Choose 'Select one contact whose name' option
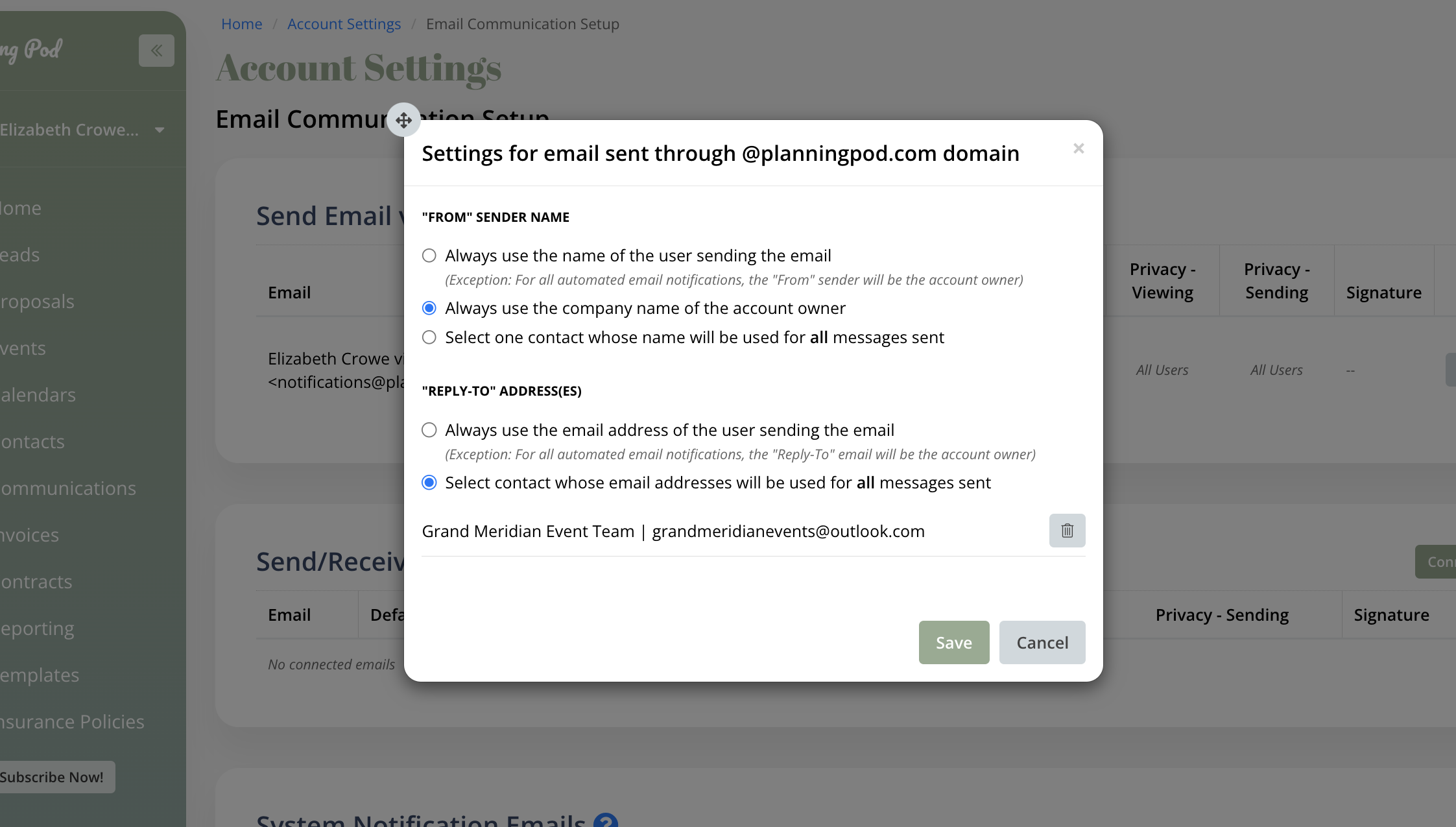1456x827 pixels. click(x=429, y=337)
